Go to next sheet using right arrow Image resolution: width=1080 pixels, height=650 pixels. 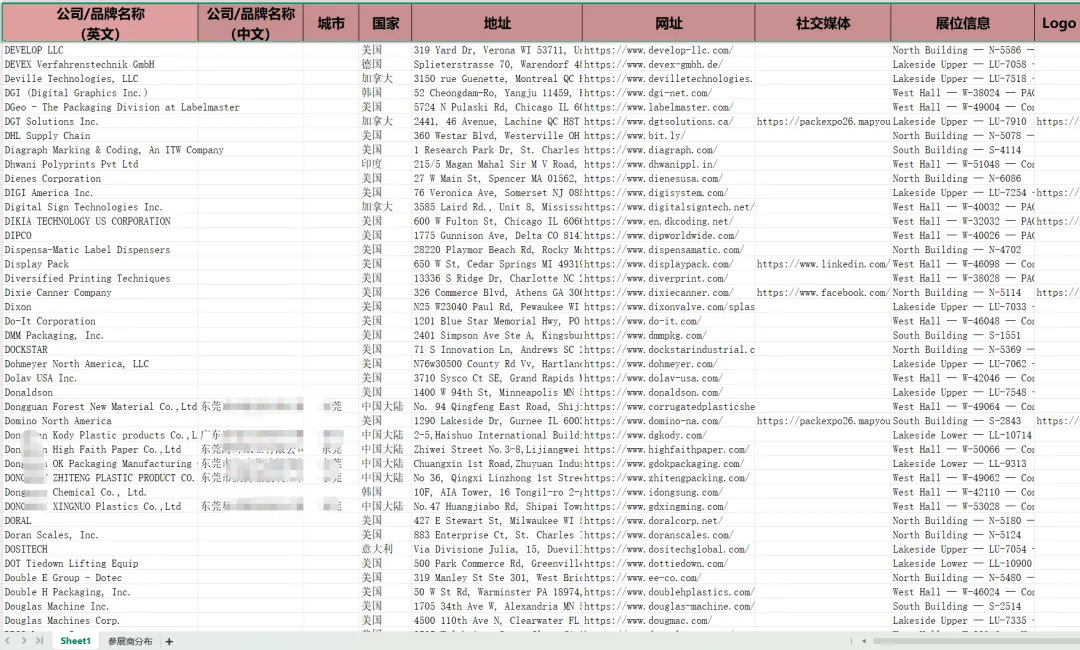click(x=24, y=640)
